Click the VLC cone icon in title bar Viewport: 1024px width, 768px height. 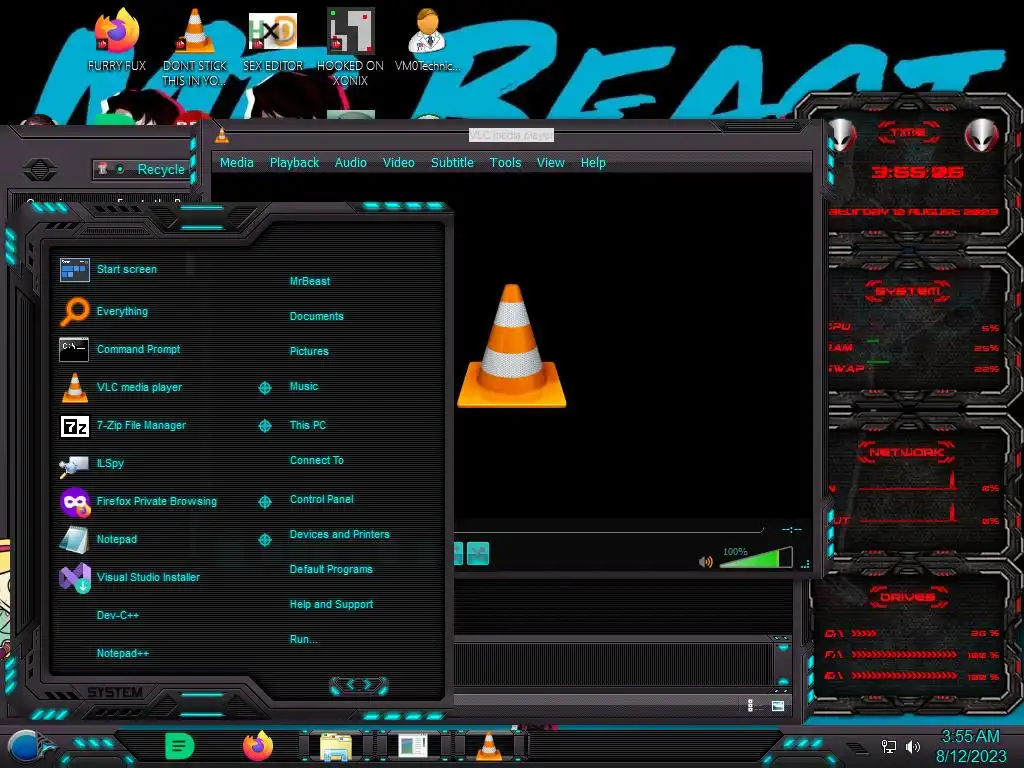tap(222, 135)
